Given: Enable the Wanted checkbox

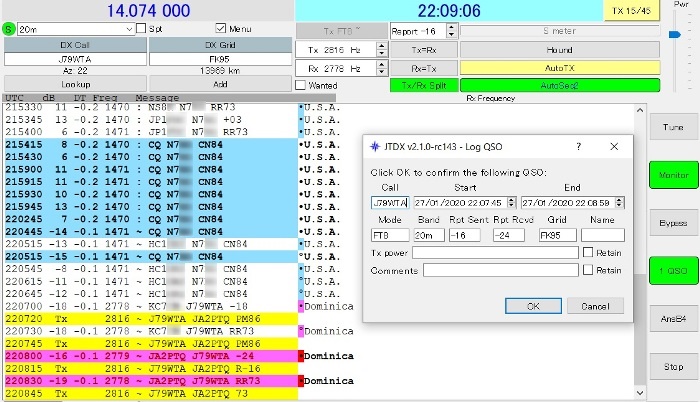Looking at the screenshot, I should coord(300,85).
